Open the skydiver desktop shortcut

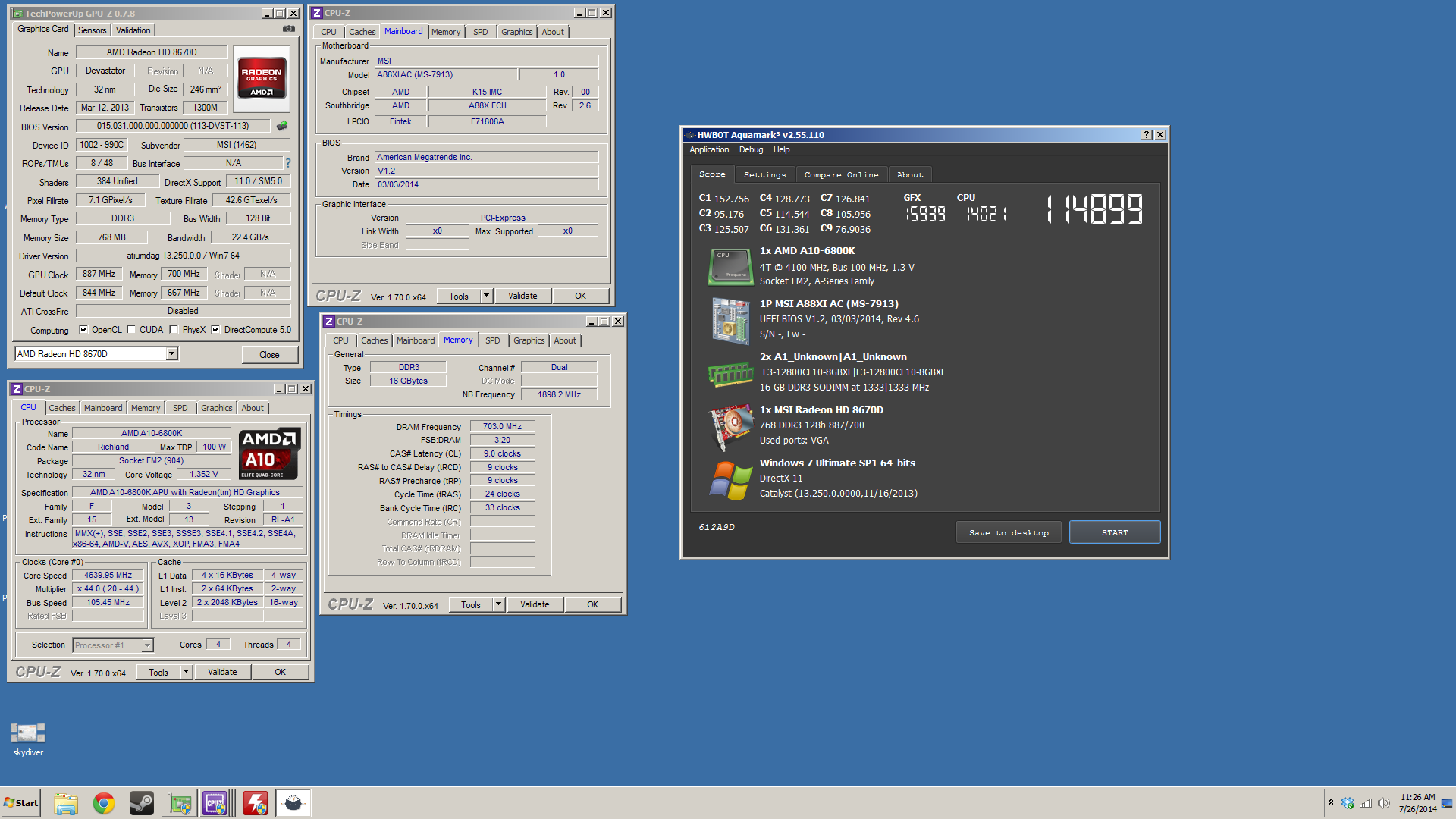(x=28, y=739)
